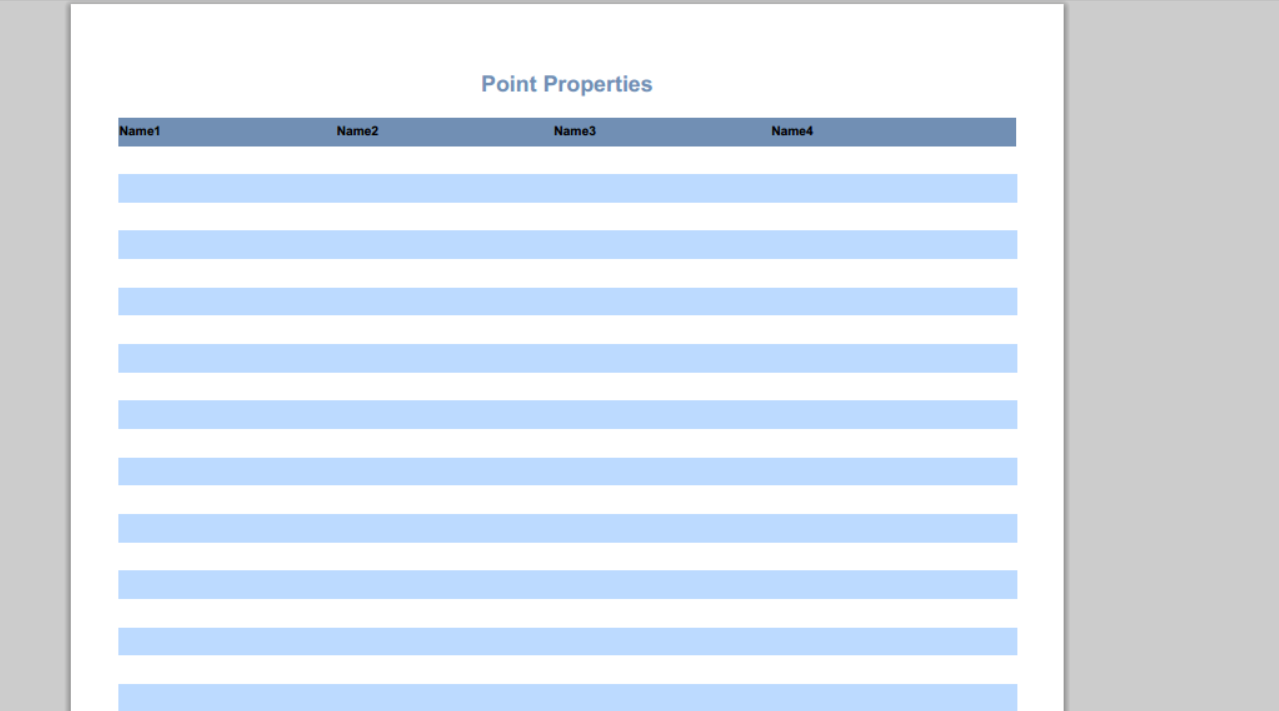Screen dimensions: 1279x711
Task: Select the Name1 column header
Action: click(x=140, y=131)
